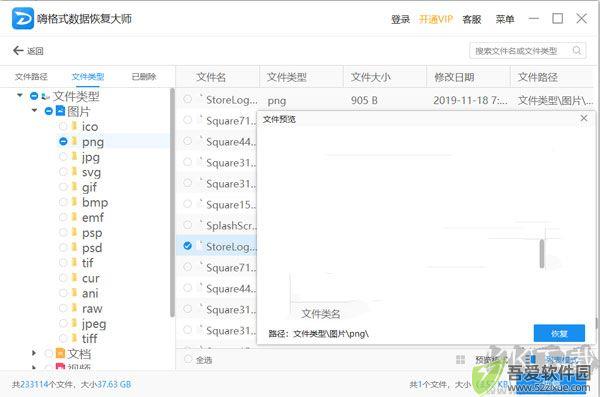Toggle the 文件类型 root checkbox
This screenshot has width=600, height=397.
pyautogui.click(x=34, y=96)
